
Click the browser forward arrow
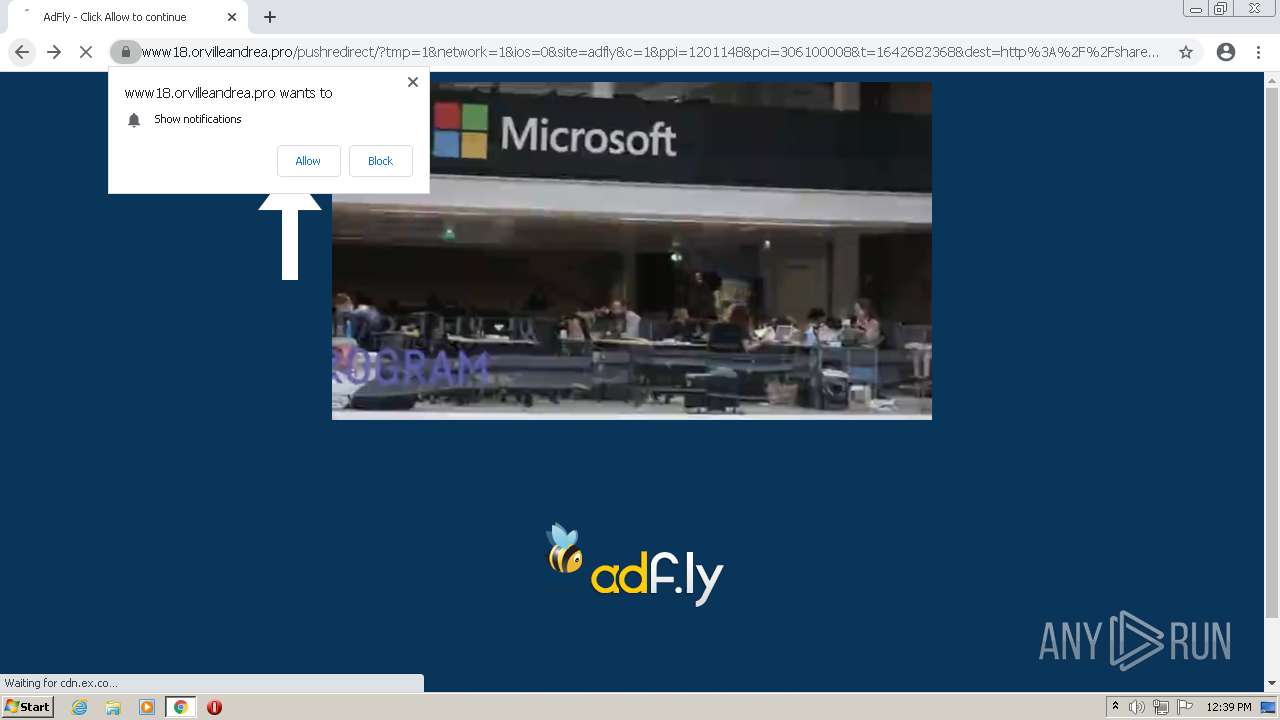coord(54,52)
